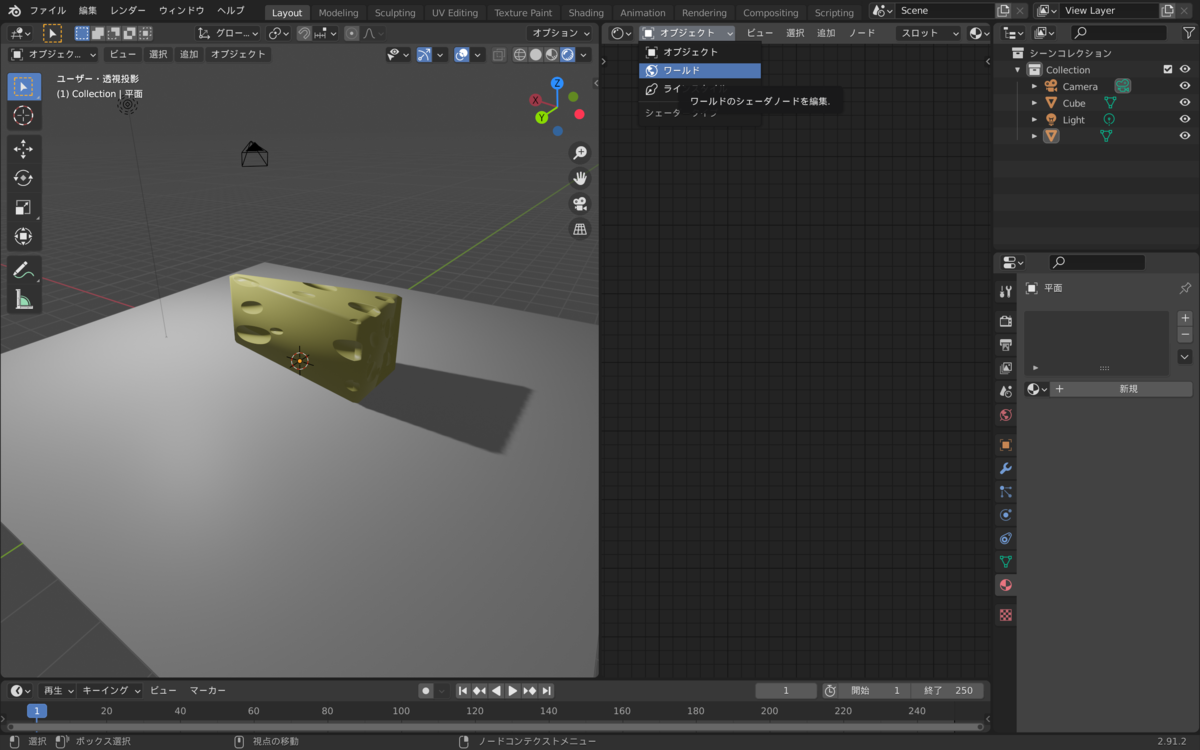The height and width of the screenshot is (750, 1200).
Task: Click the viewport pan hand icon
Action: coord(580,178)
